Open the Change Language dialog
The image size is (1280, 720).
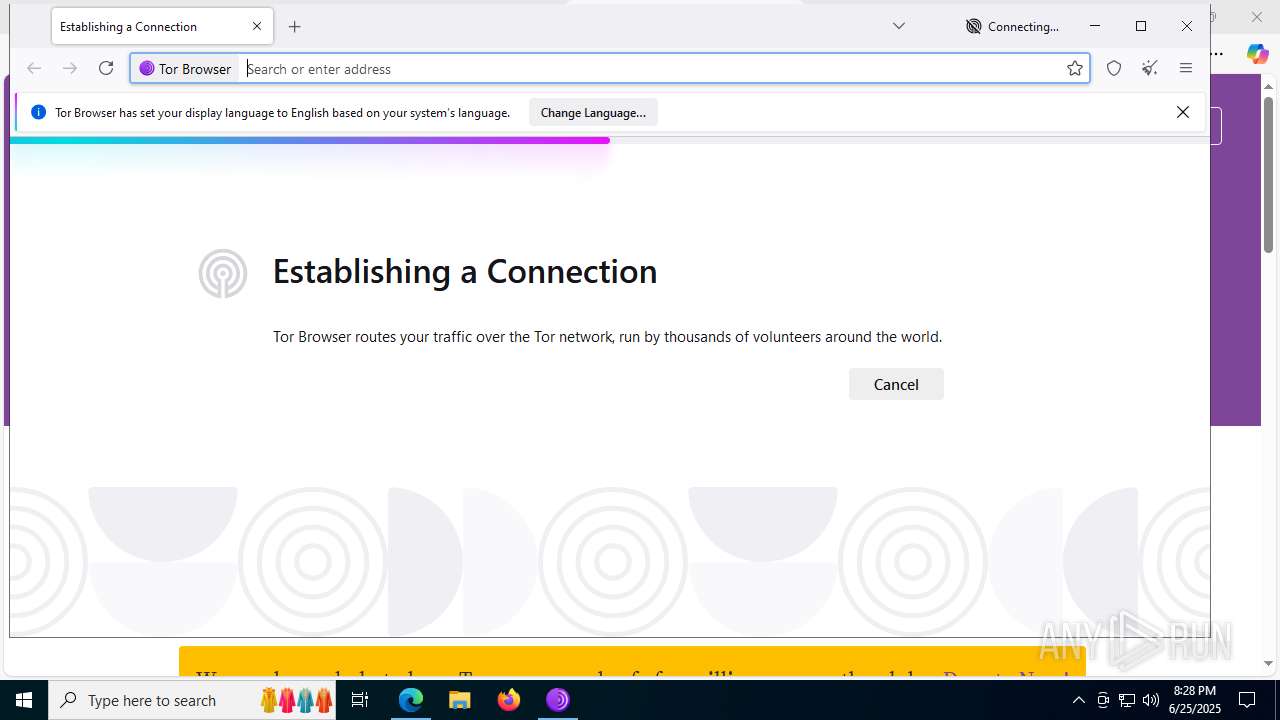593,113
